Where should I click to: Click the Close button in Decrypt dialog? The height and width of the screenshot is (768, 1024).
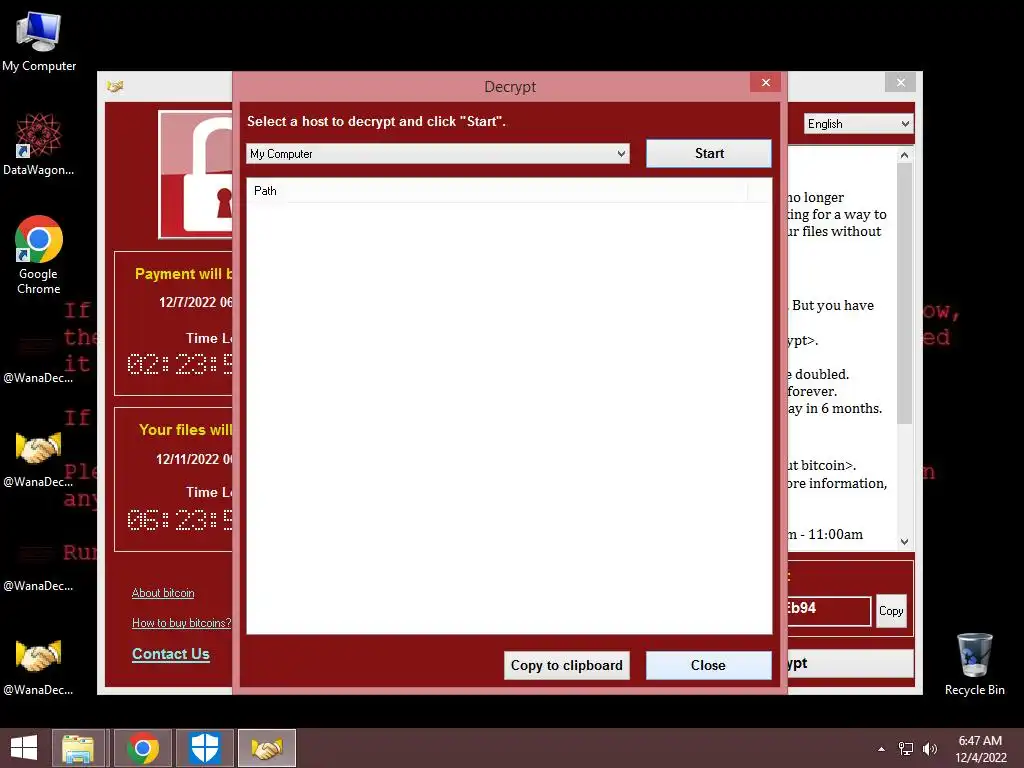[x=709, y=665]
